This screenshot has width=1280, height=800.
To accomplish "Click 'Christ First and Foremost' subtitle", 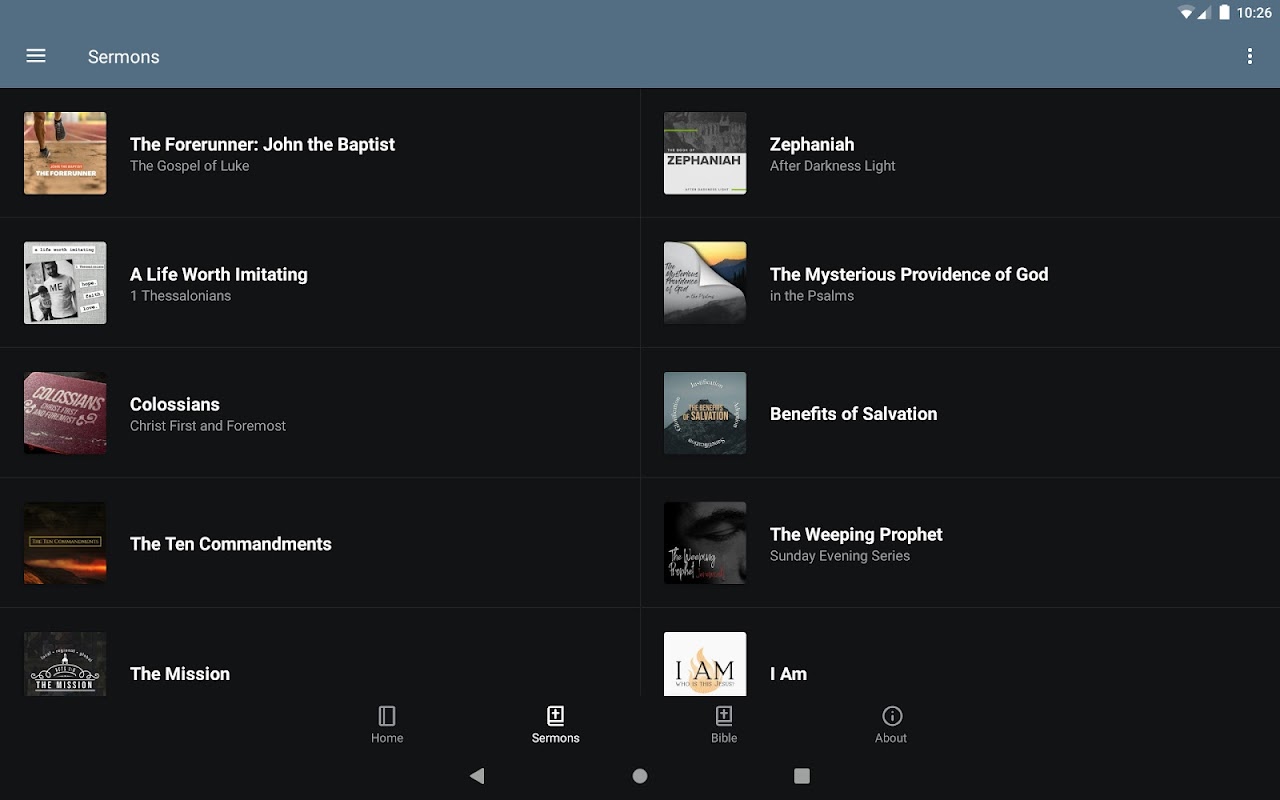I will pos(208,426).
